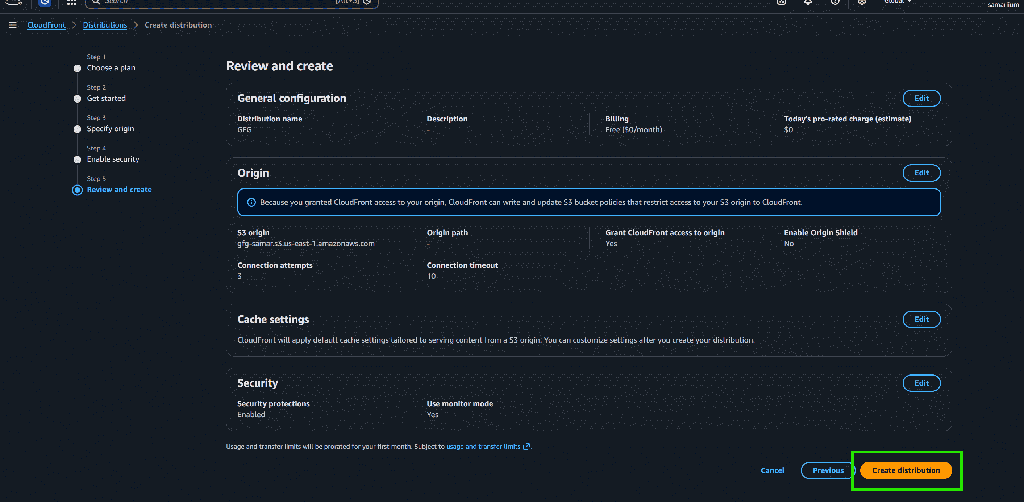Viewport: 1024px width, 502px height.
Task: Click the 'Grant CloudFront access to origin' label
Action: 665,232
